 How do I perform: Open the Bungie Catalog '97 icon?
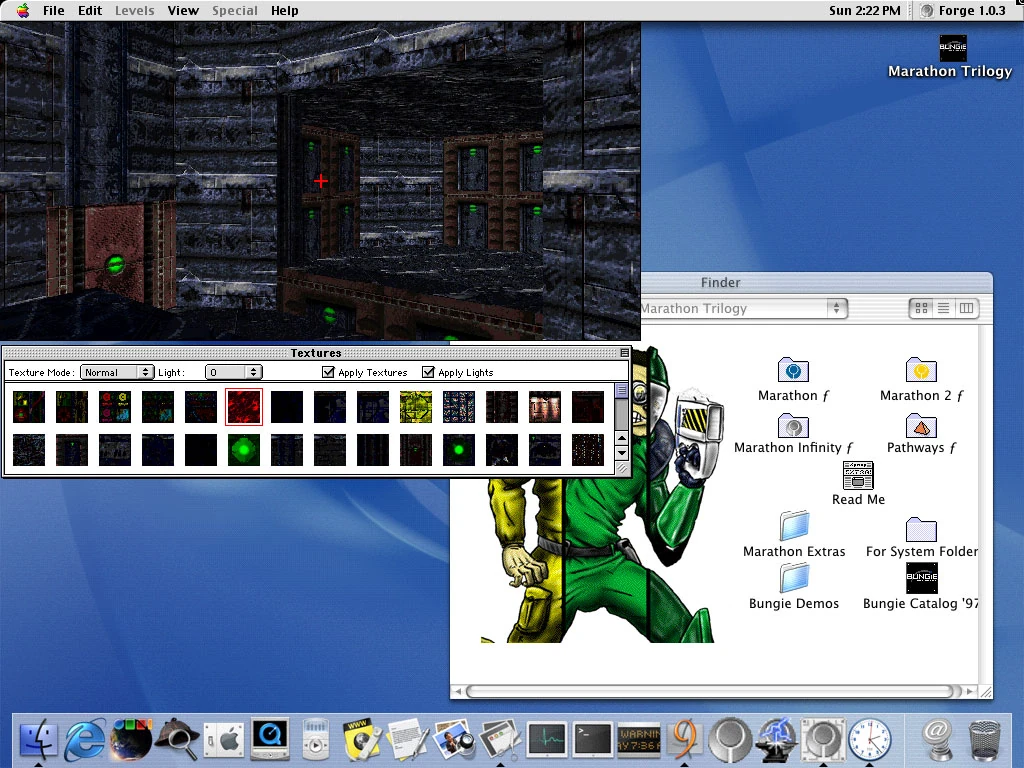(921, 579)
